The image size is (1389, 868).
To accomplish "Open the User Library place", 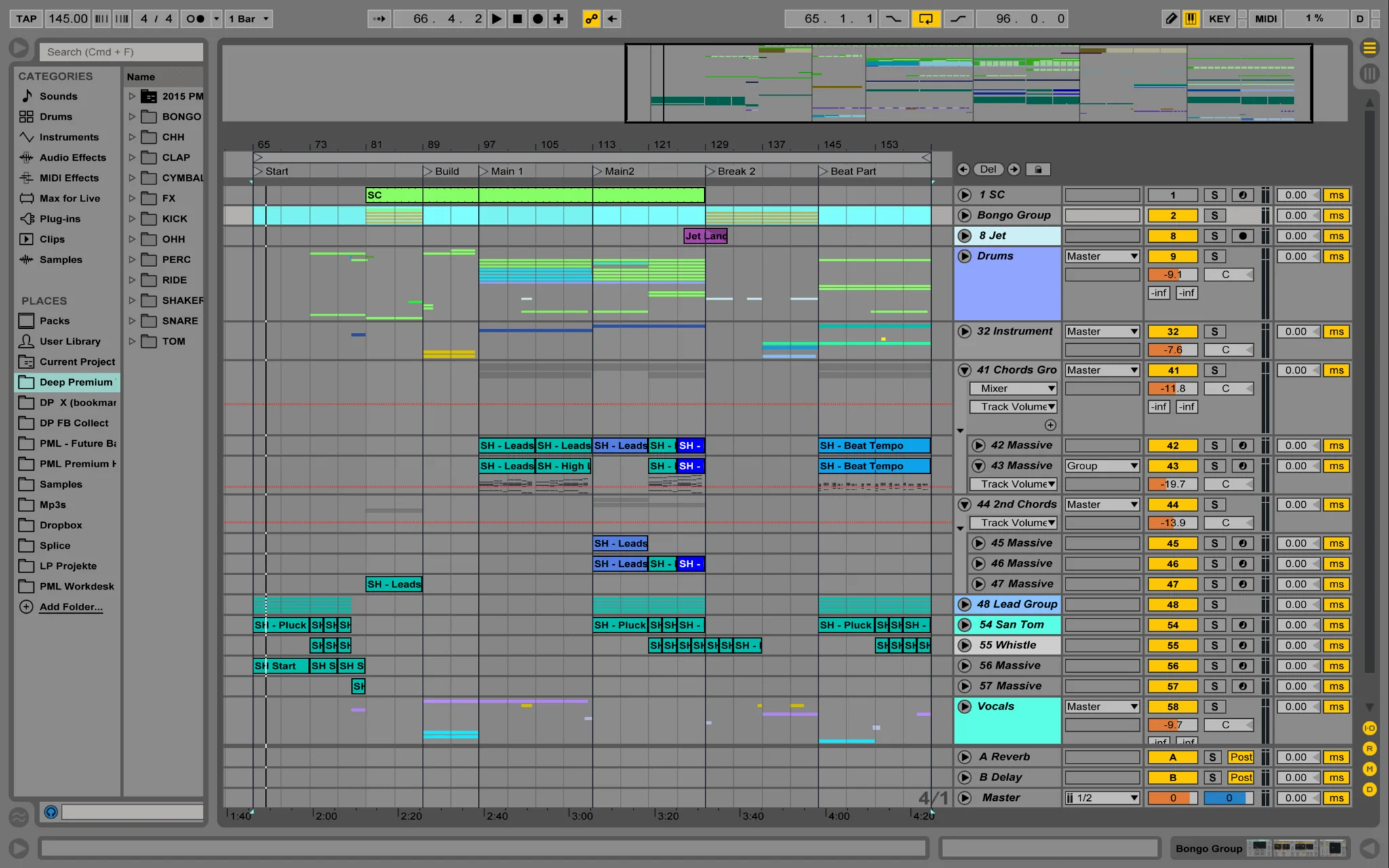I will (69, 341).
